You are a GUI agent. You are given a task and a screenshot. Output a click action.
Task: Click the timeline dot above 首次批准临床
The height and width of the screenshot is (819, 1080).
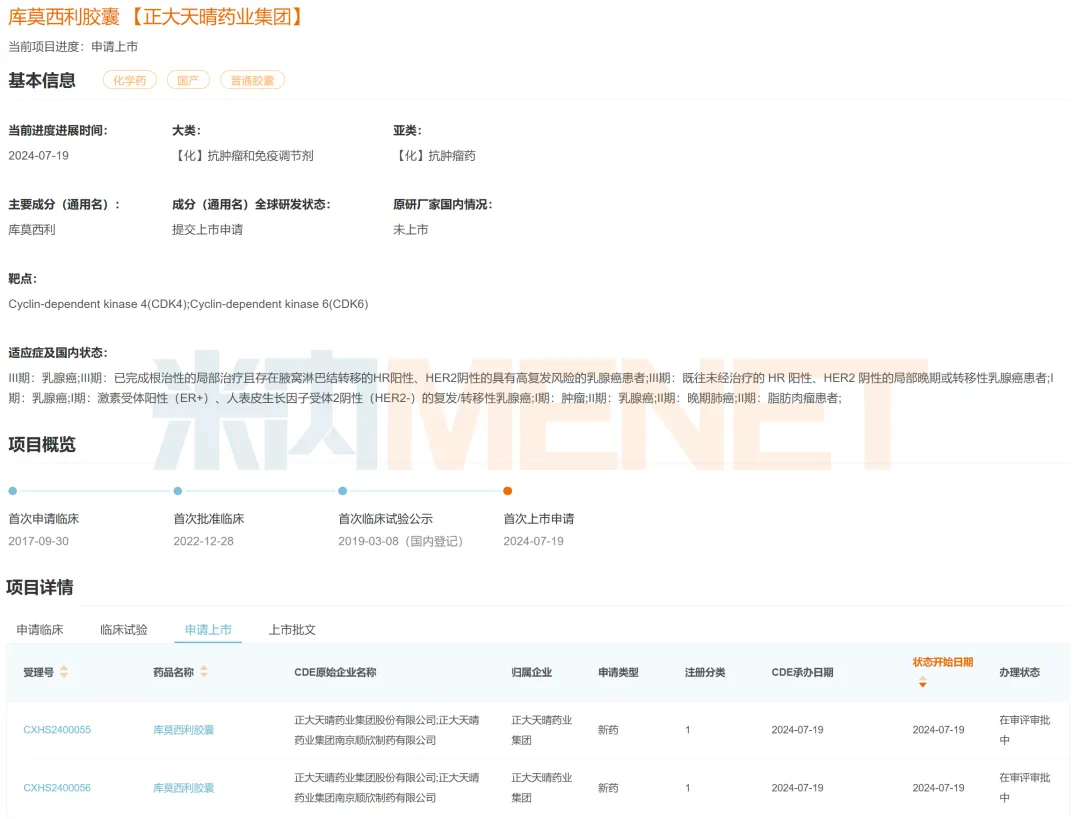(178, 491)
